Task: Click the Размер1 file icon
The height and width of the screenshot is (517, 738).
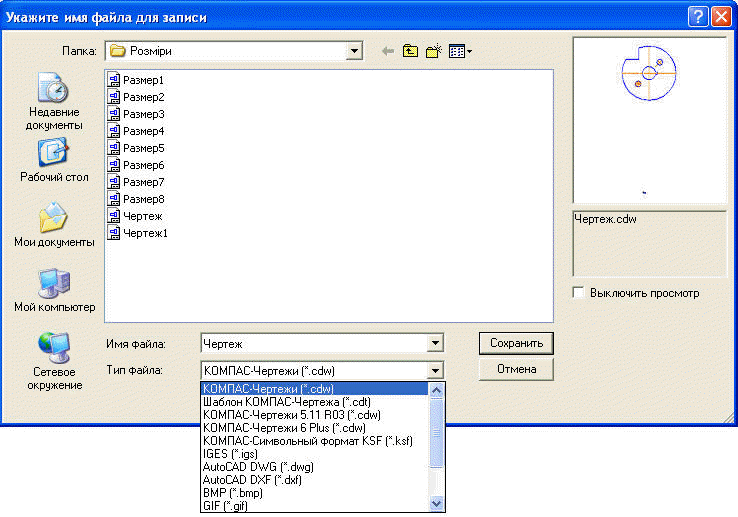Action: pos(113,80)
